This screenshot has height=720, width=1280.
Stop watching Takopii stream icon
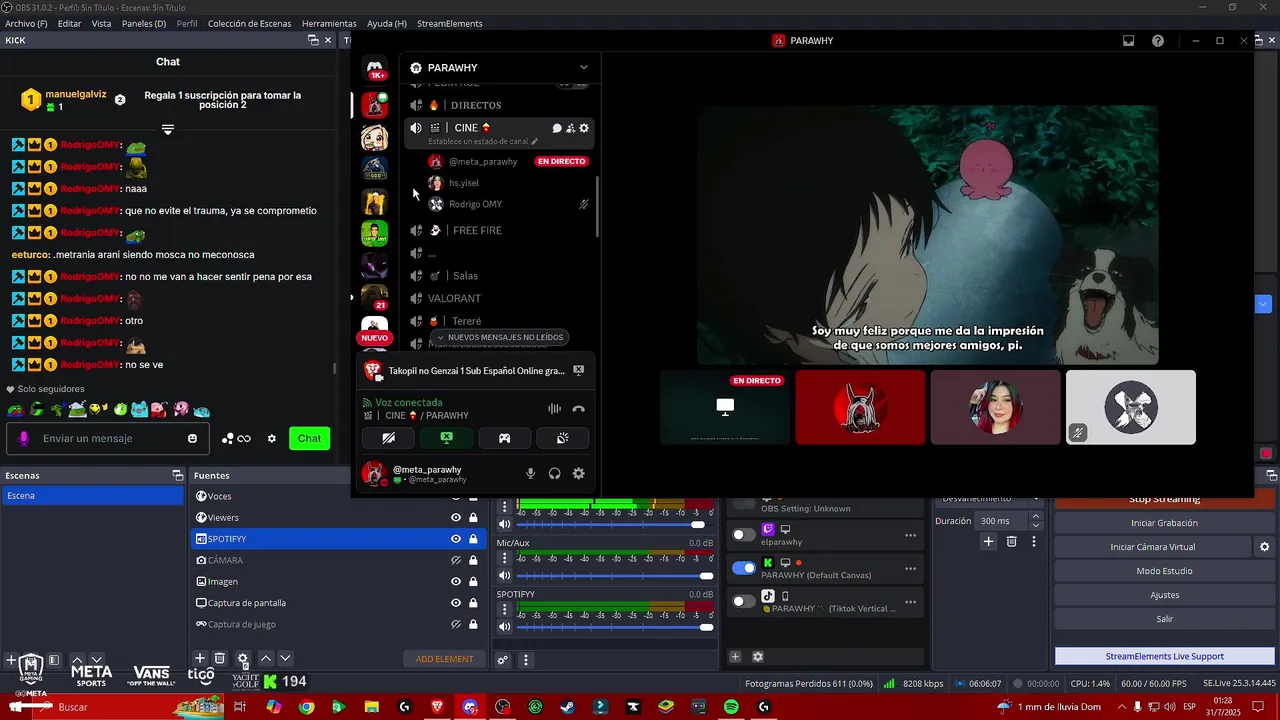pos(578,370)
